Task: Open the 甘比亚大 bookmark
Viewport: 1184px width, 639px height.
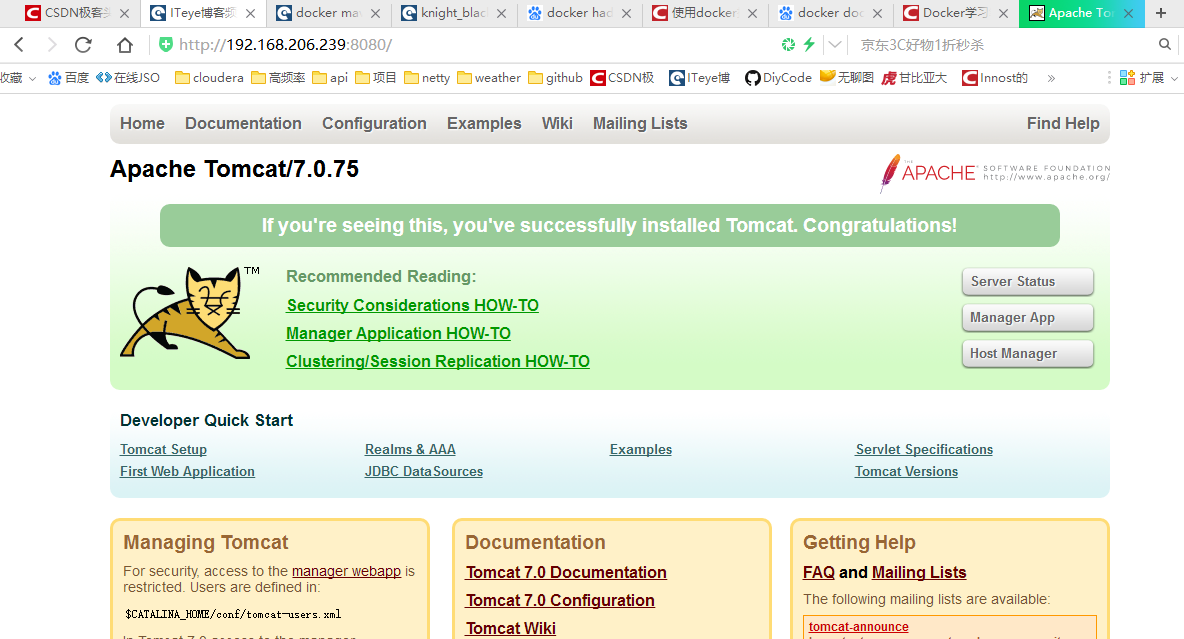Action: pyautogui.click(x=914, y=78)
